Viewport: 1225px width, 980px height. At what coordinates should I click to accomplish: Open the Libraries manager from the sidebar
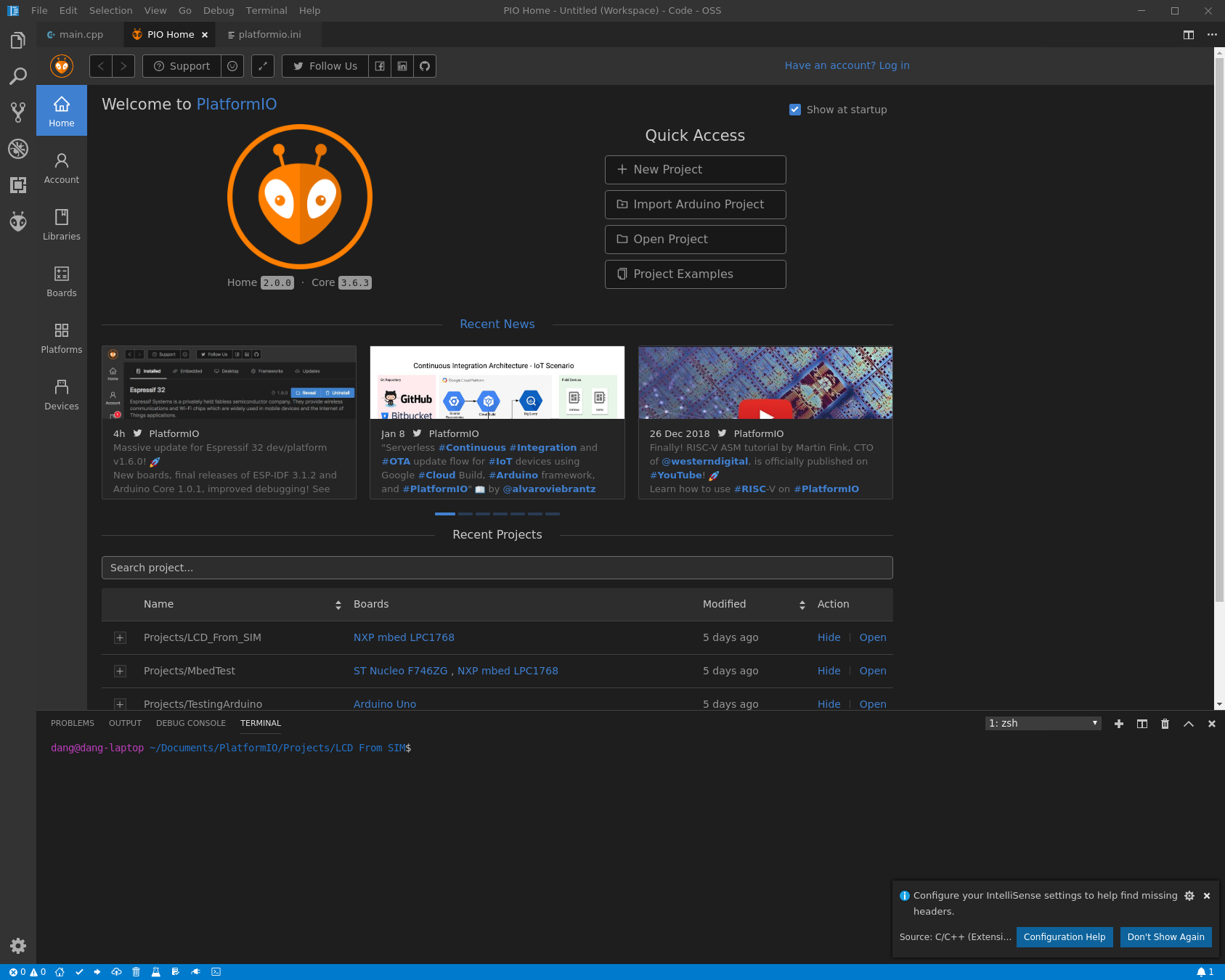[61, 225]
